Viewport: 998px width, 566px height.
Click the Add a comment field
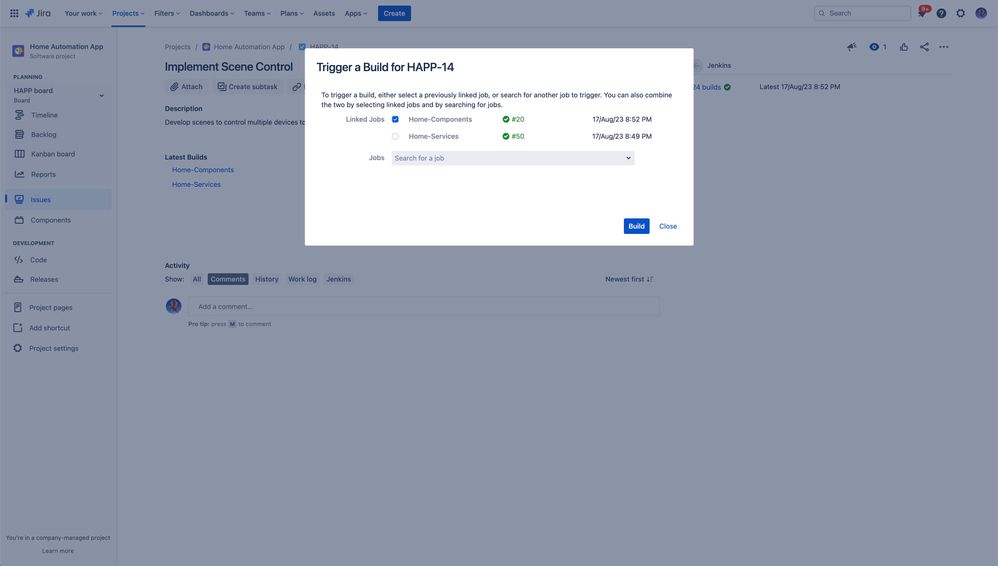pyautogui.click(x=424, y=306)
